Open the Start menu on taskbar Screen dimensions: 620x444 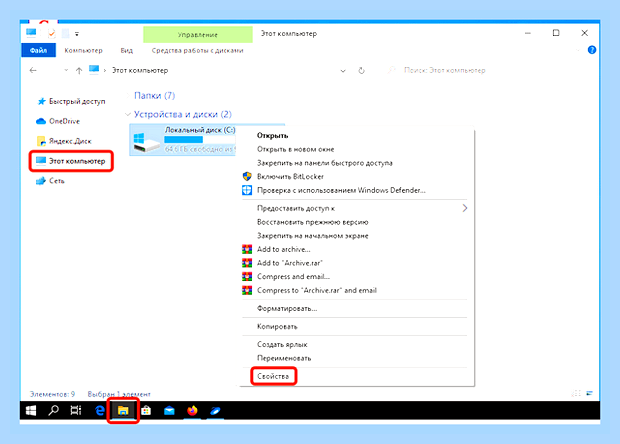[x=31, y=411]
